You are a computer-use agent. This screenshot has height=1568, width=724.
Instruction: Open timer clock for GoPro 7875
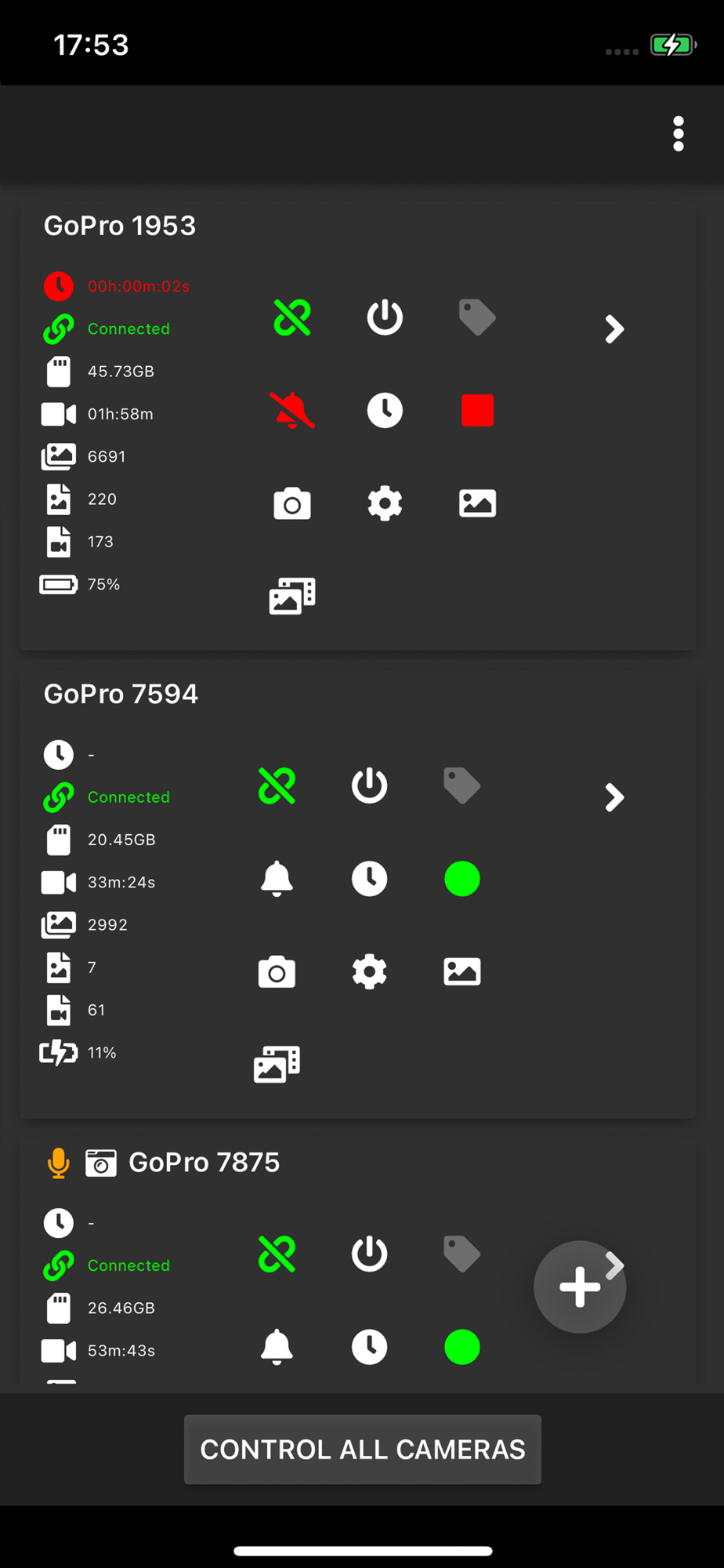369,1347
